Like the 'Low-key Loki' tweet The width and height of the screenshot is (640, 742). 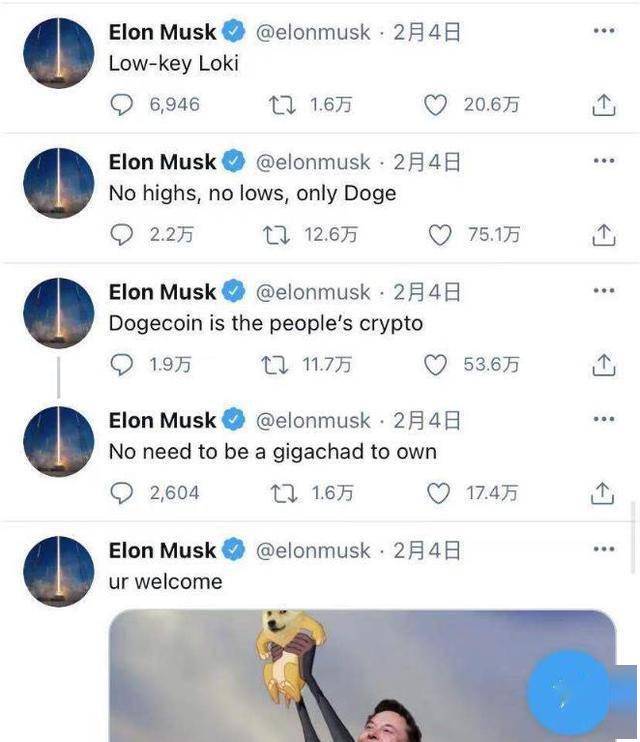tap(435, 105)
